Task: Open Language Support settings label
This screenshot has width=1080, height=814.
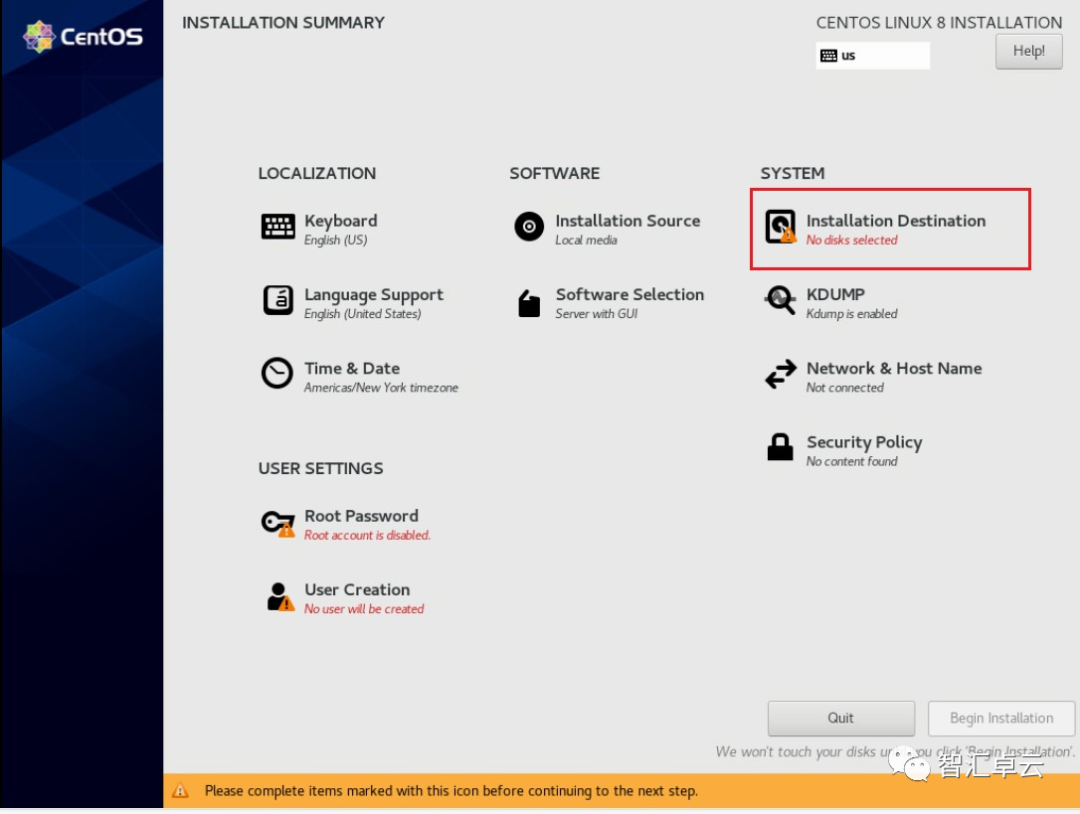Action: coord(374,295)
